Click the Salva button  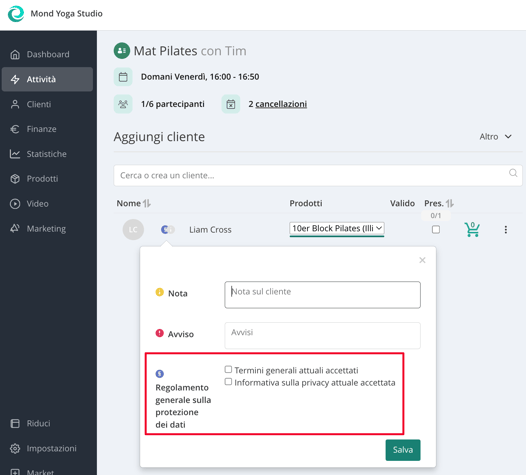click(403, 450)
